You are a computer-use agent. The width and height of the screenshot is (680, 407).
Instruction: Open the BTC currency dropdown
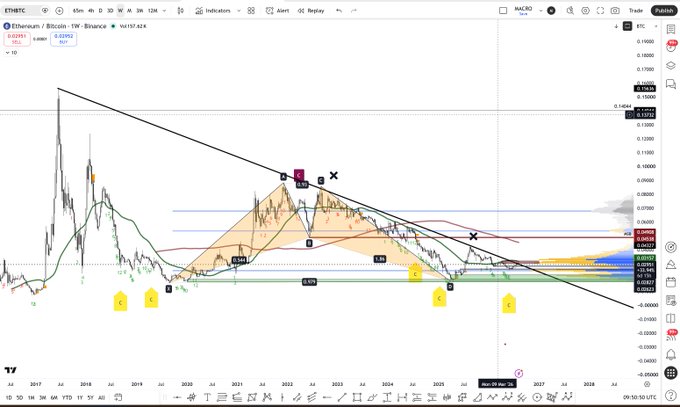[646, 26]
